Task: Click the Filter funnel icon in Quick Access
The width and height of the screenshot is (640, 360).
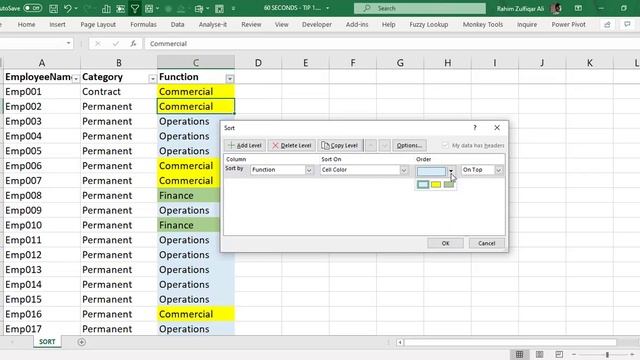Action: click(x=135, y=8)
